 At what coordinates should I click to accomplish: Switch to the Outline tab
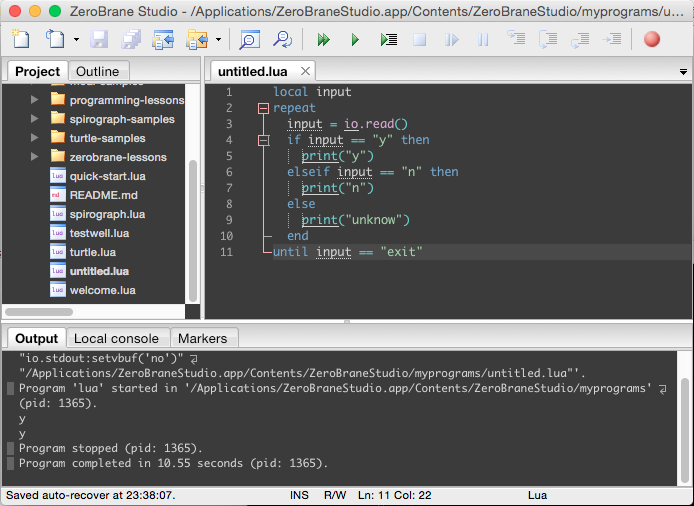coord(98,71)
